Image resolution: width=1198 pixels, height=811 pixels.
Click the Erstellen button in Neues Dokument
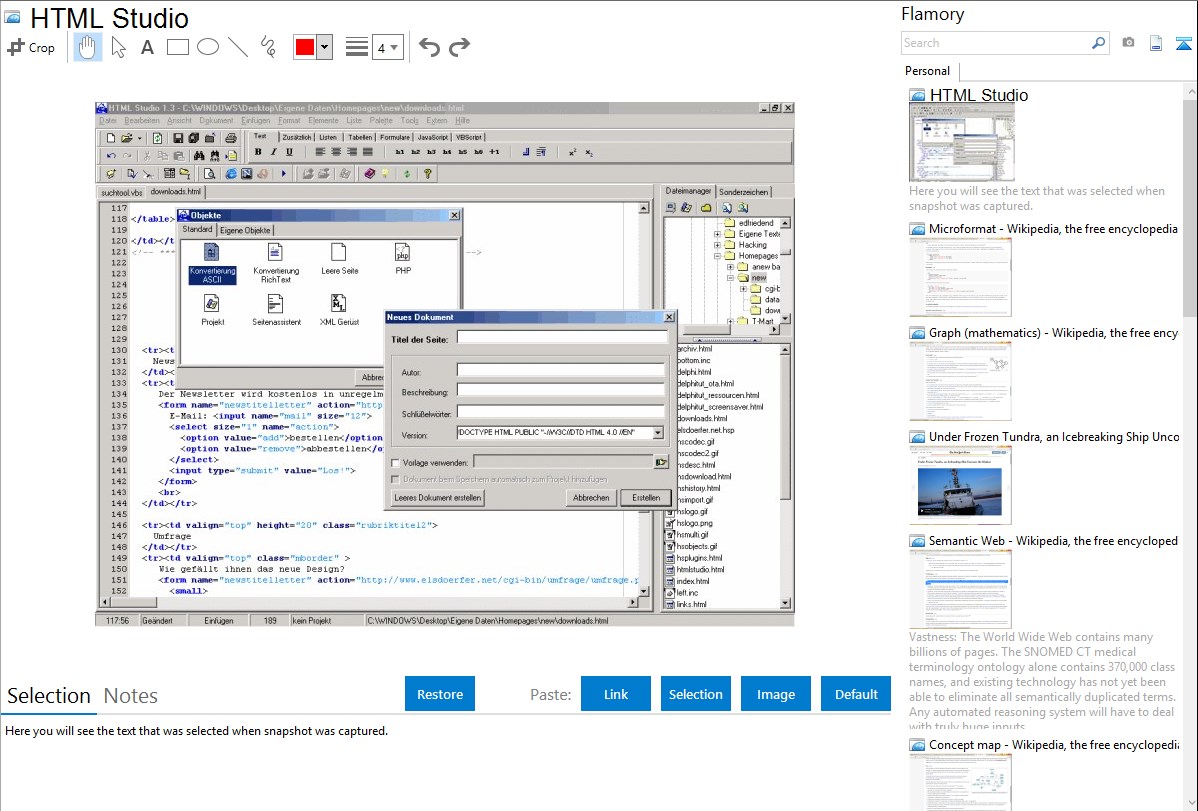pos(646,498)
